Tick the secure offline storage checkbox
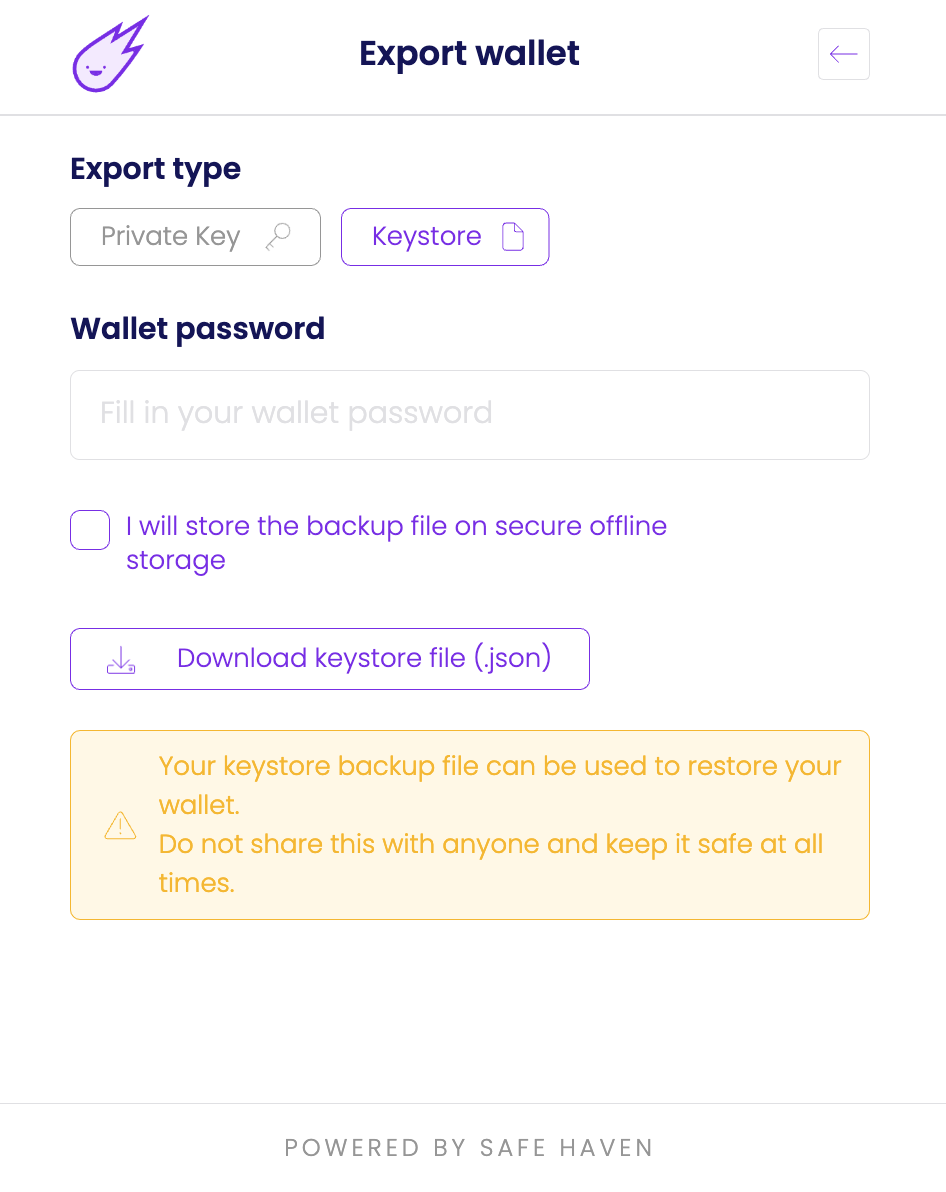This screenshot has width=946, height=1192. [90, 530]
